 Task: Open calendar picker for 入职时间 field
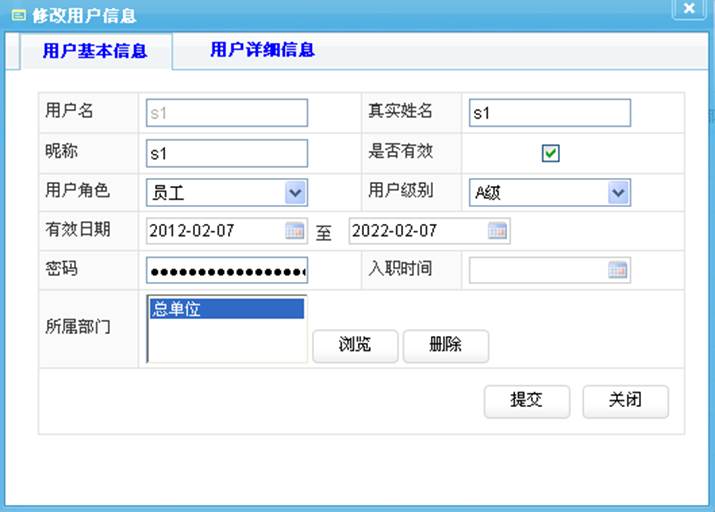(618, 270)
